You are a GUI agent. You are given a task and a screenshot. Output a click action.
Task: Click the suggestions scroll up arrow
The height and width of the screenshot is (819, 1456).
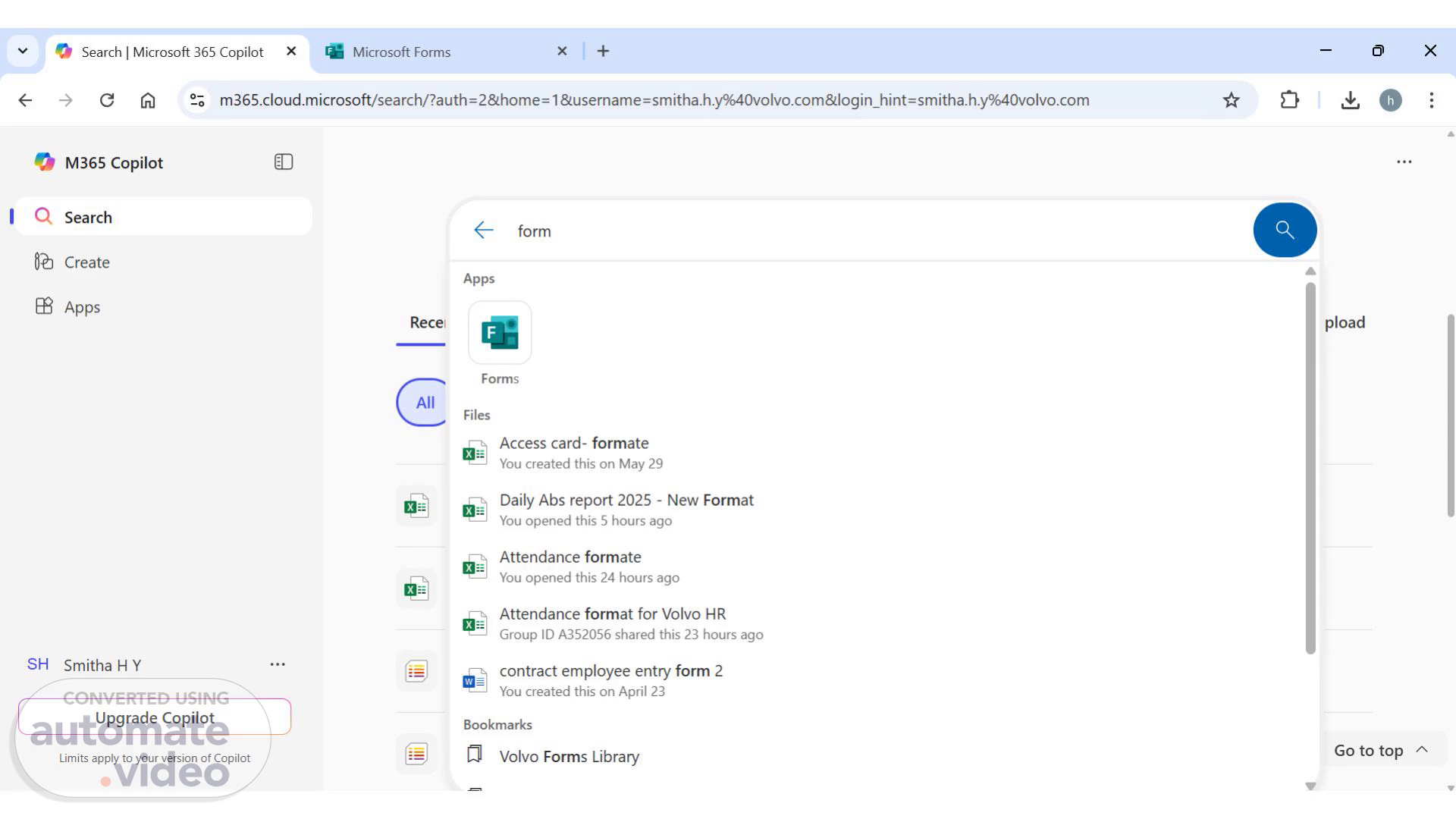click(x=1310, y=271)
